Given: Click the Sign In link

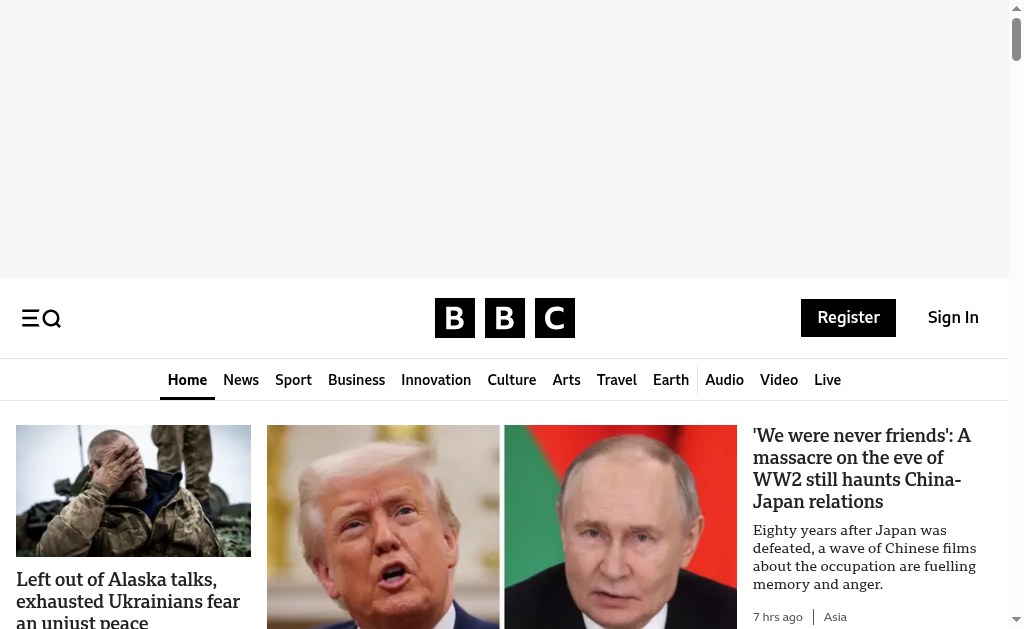Looking at the screenshot, I should (x=953, y=317).
